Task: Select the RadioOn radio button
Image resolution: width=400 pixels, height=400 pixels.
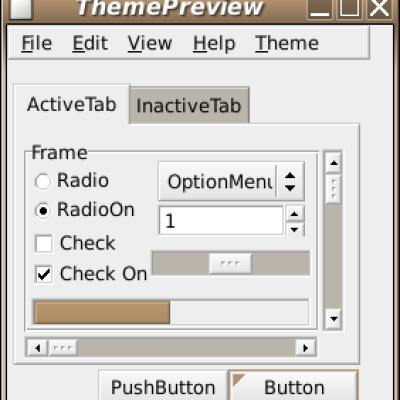Action: coord(85,210)
